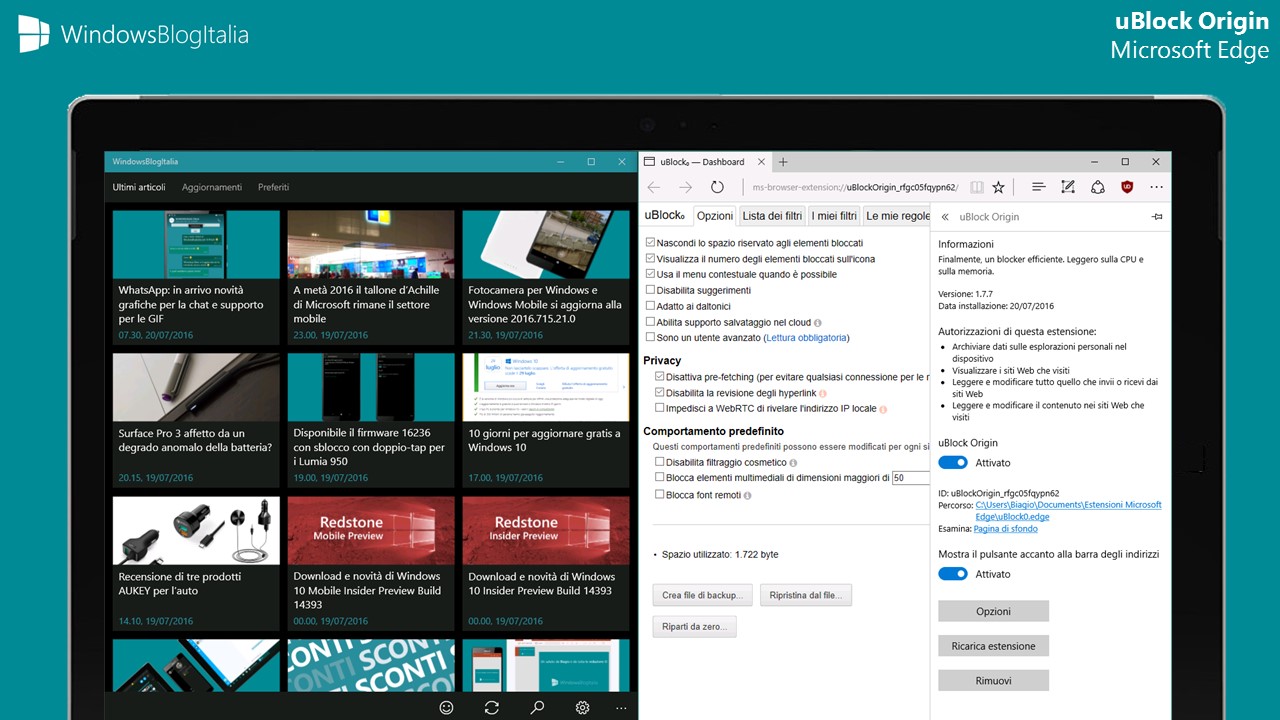
Task: Check Sono un utente avanzato
Action: click(651, 338)
